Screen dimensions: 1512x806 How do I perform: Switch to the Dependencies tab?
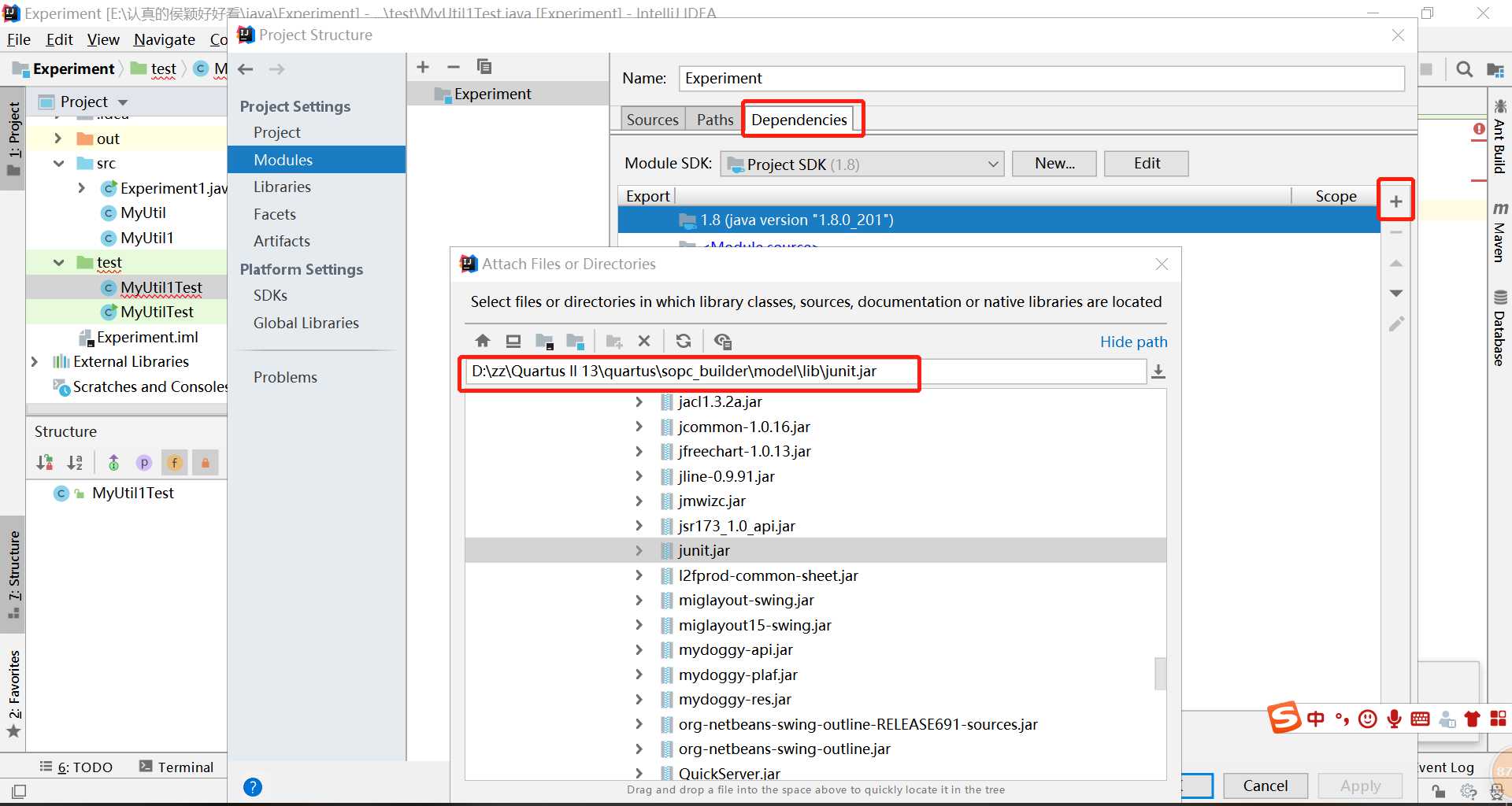[x=799, y=120]
